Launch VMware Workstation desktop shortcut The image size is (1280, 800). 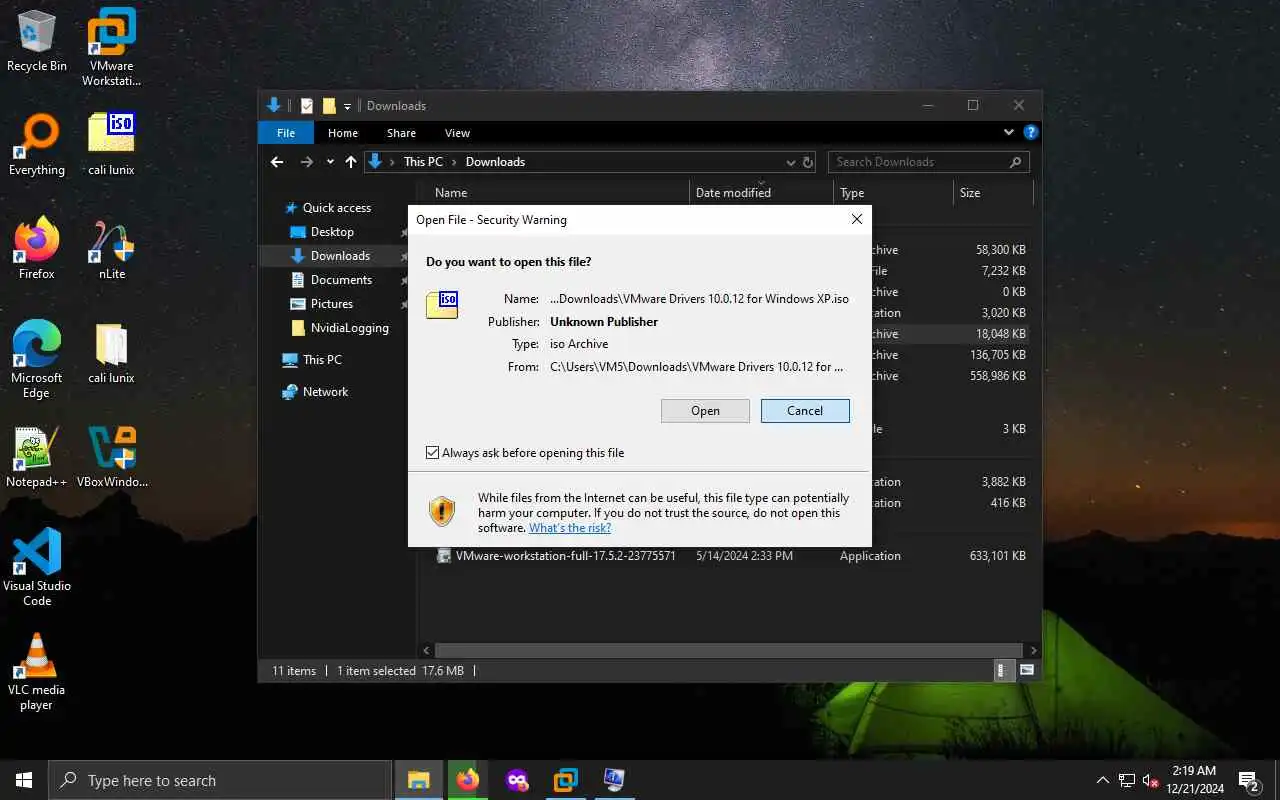[111, 47]
